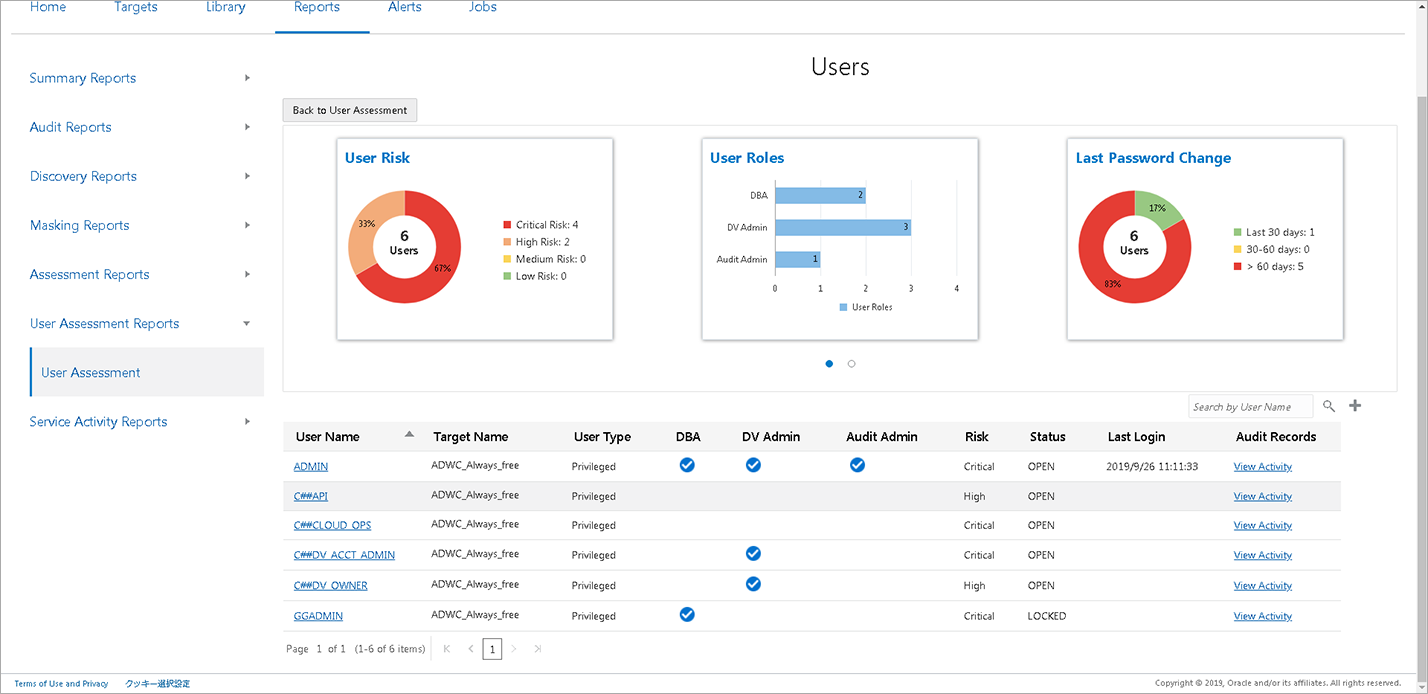Click the previous-page pagination arrow
1428x694 pixels.
point(470,649)
